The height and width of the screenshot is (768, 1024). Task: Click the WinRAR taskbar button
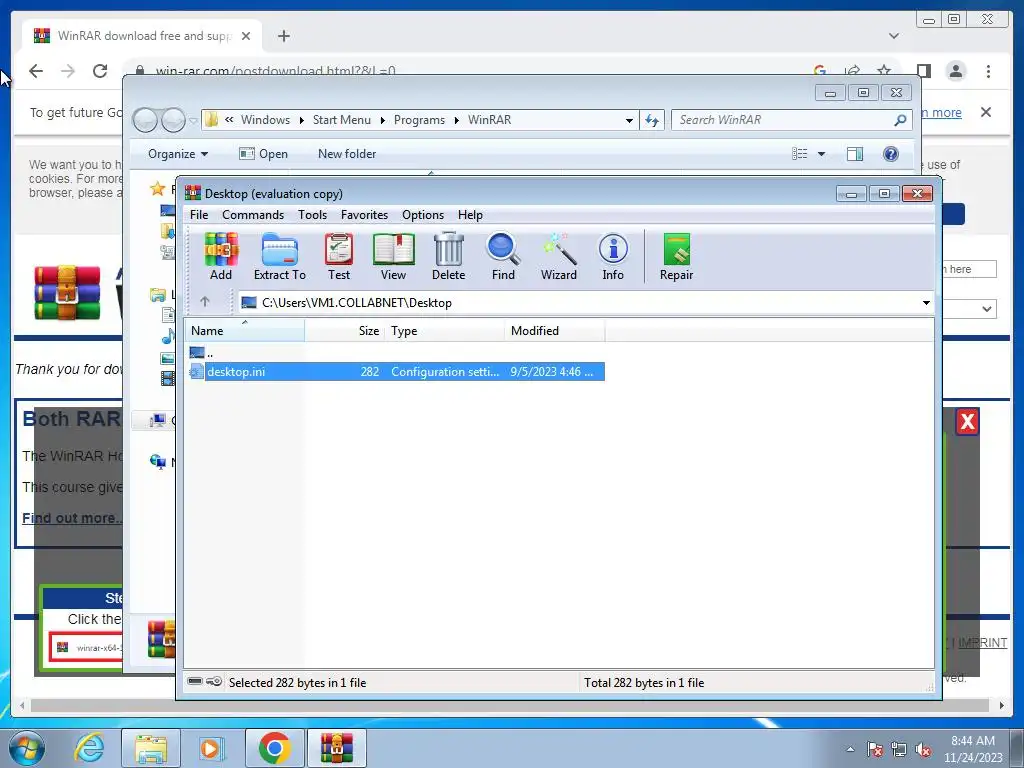337,748
